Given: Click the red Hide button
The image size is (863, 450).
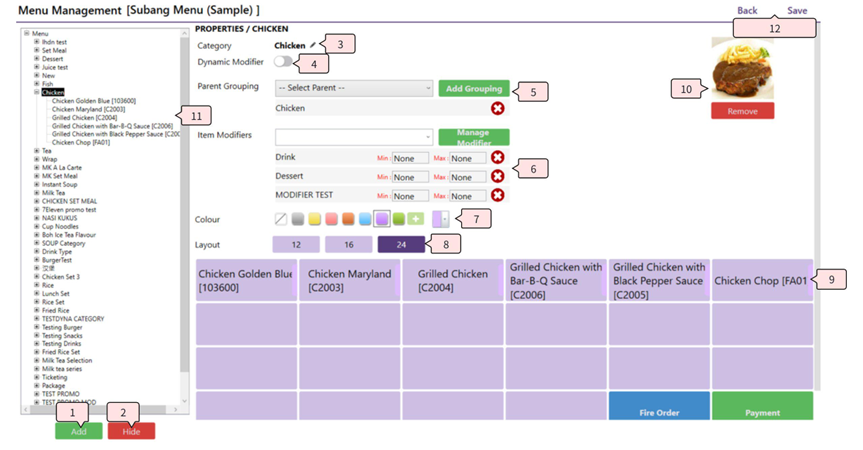Looking at the screenshot, I should point(131,430).
